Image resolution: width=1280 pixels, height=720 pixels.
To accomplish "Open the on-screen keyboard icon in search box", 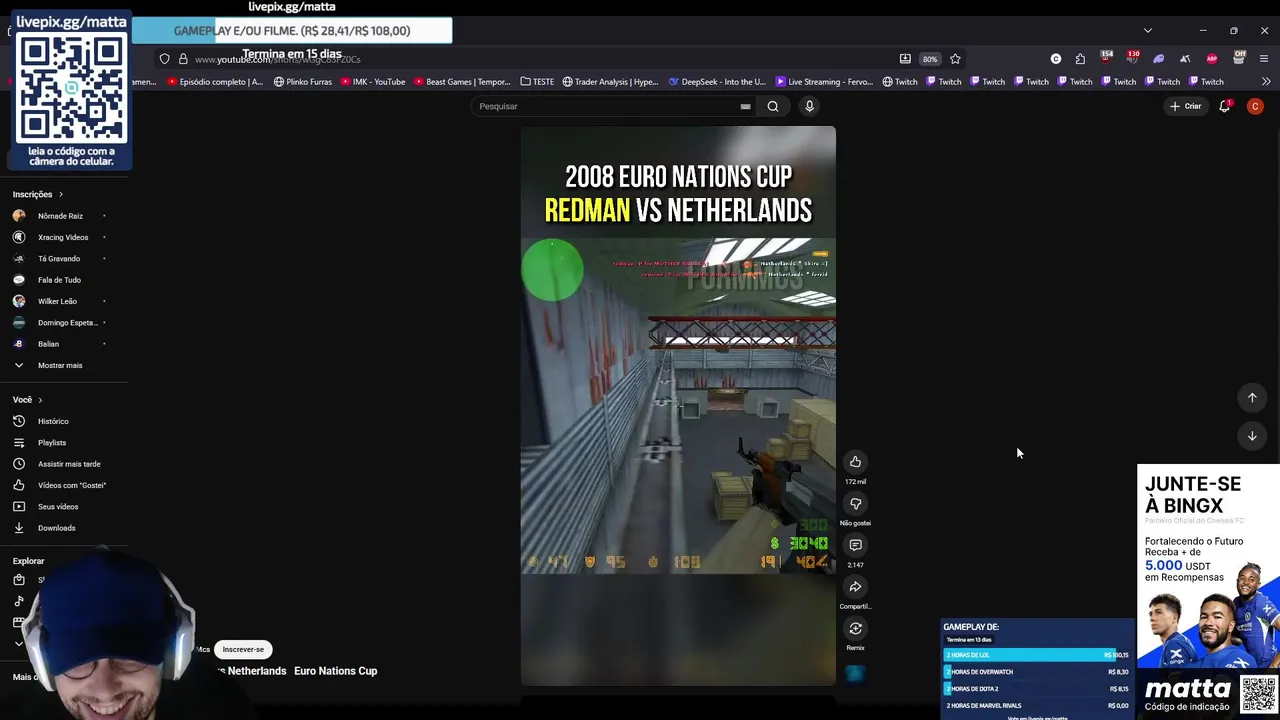I will point(745,106).
